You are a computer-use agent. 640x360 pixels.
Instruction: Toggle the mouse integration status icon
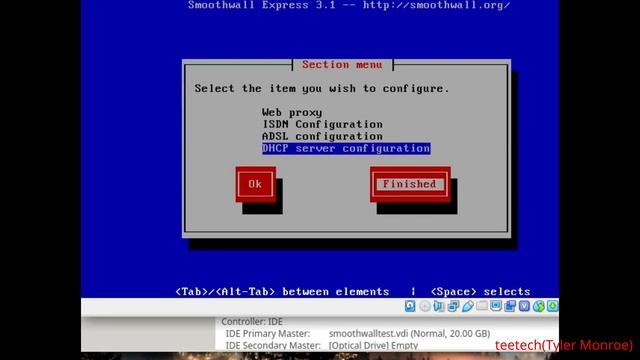(539, 306)
